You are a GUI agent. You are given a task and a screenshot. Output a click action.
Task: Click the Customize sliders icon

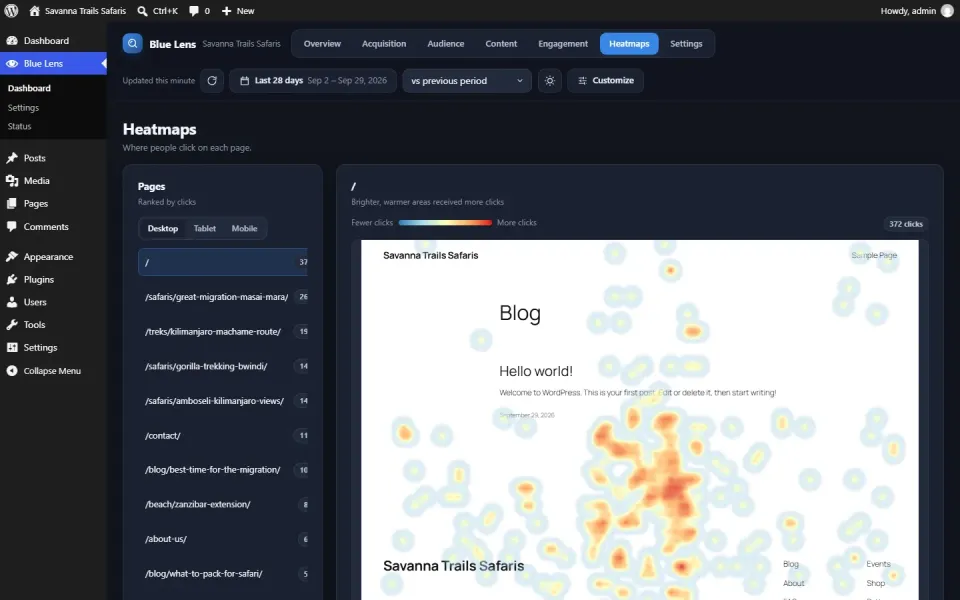[x=582, y=80]
